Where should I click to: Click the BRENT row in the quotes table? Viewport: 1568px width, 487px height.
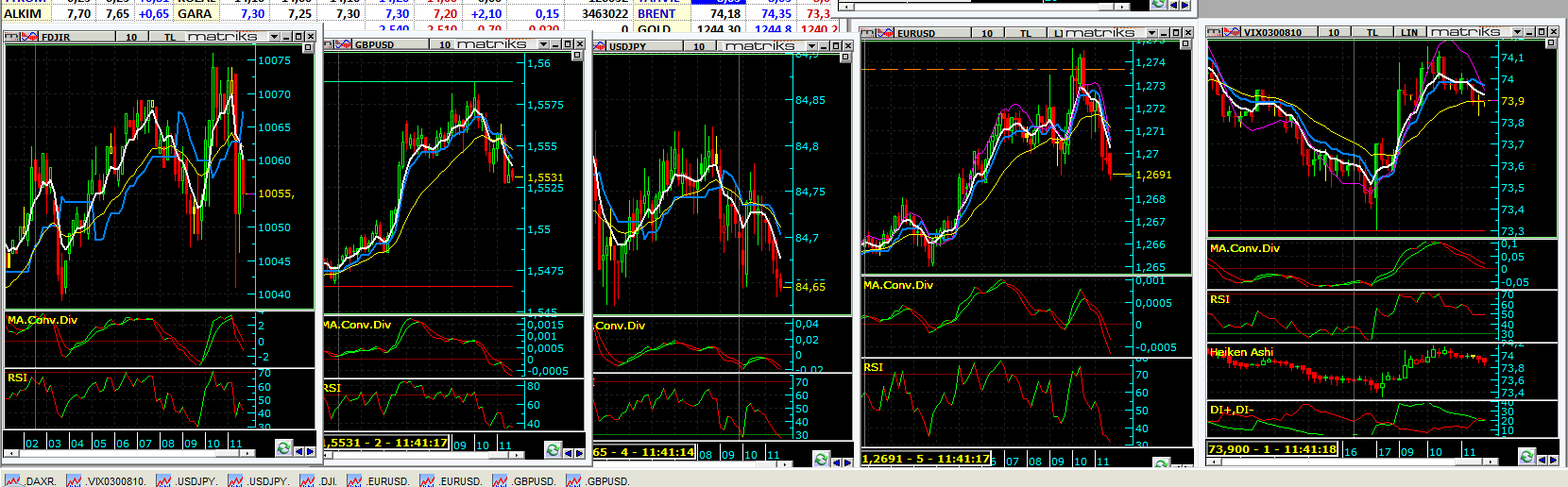click(x=656, y=13)
